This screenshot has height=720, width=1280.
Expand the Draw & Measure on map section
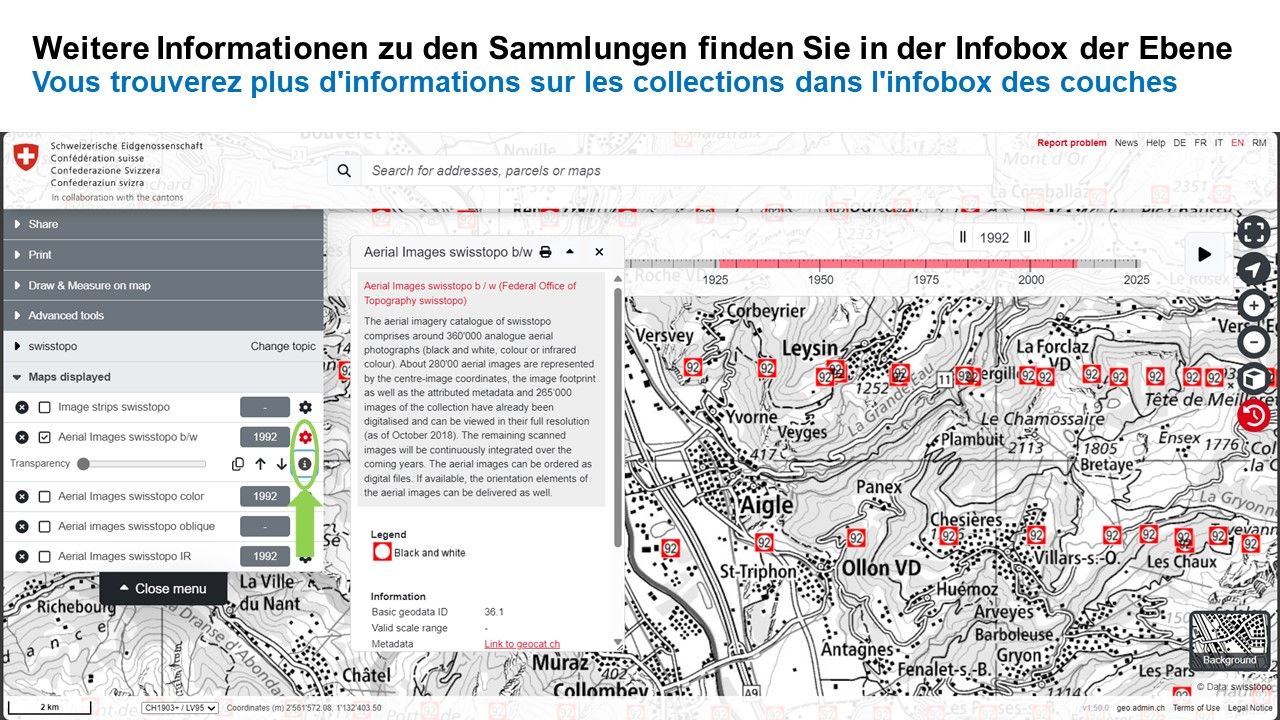pos(89,285)
